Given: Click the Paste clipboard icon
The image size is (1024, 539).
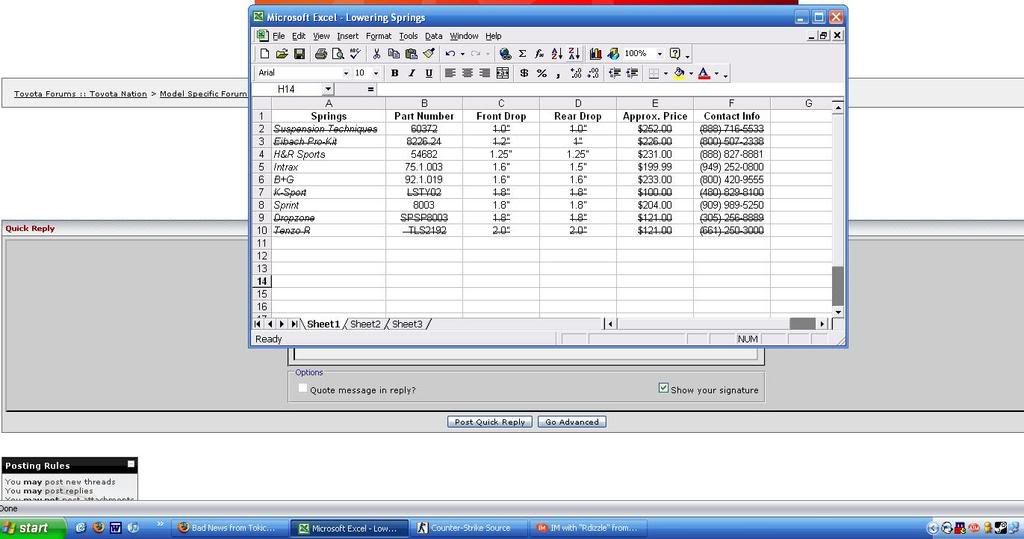Looking at the screenshot, I should click(411, 54).
